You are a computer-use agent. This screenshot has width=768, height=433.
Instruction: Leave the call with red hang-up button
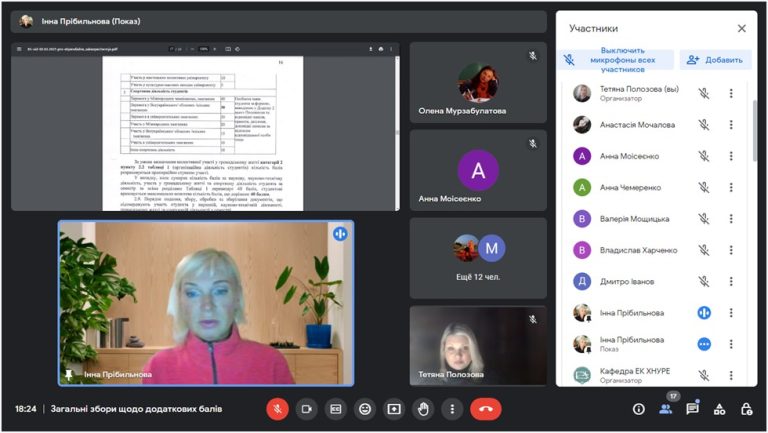pos(485,409)
